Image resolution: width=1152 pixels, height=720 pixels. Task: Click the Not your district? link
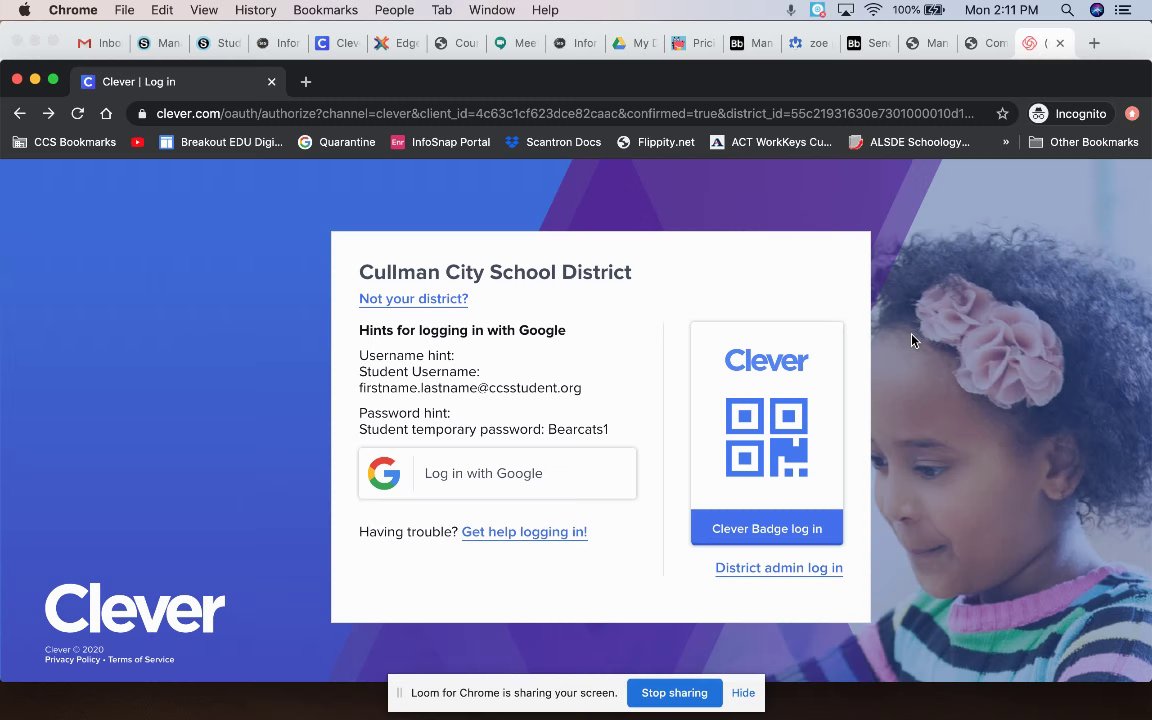(x=414, y=298)
